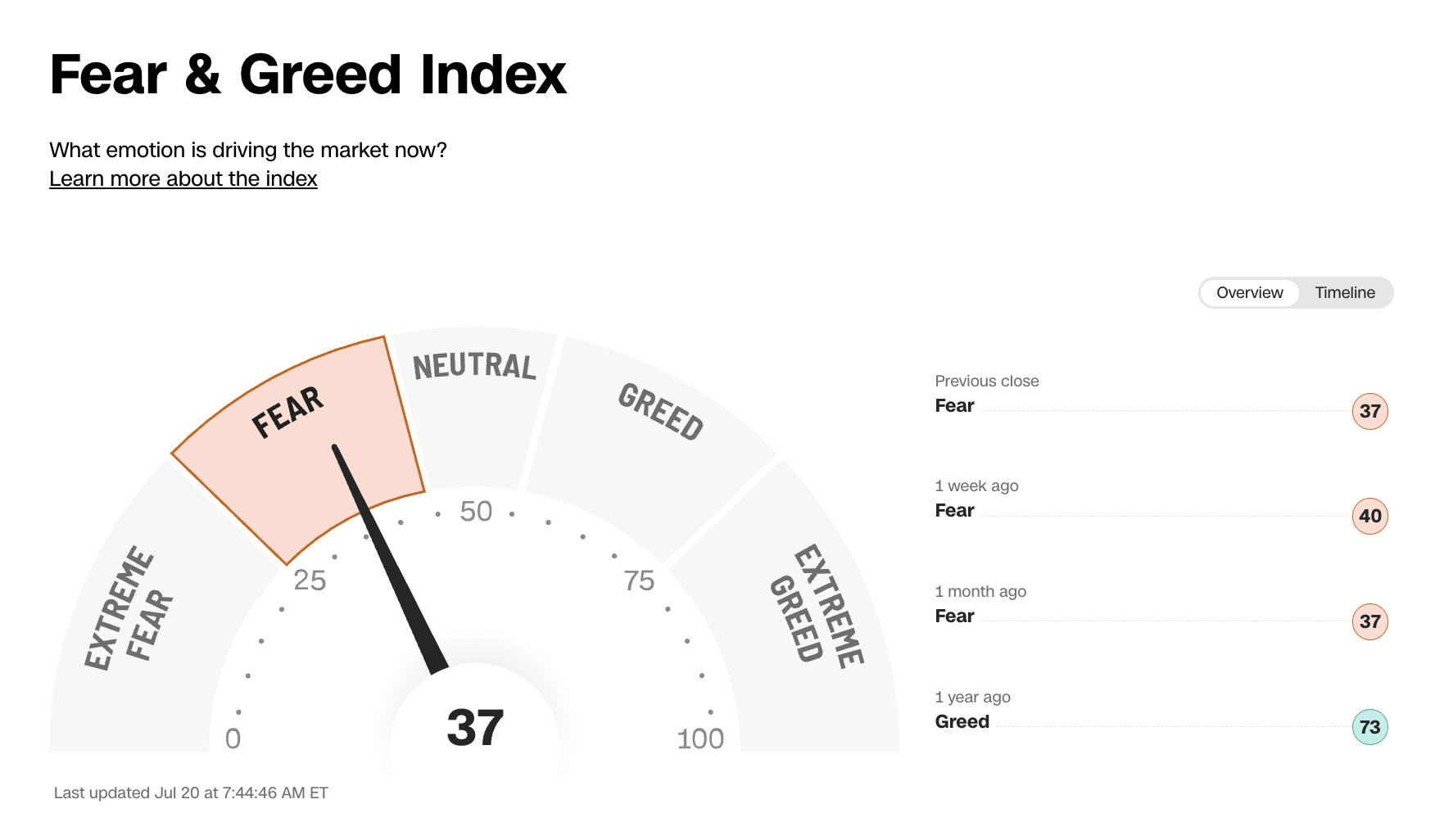The image size is (1435, 840).
Task: Click the Fear & Greed Index heading
Action: pyautogui.click(x=308, y=75)
